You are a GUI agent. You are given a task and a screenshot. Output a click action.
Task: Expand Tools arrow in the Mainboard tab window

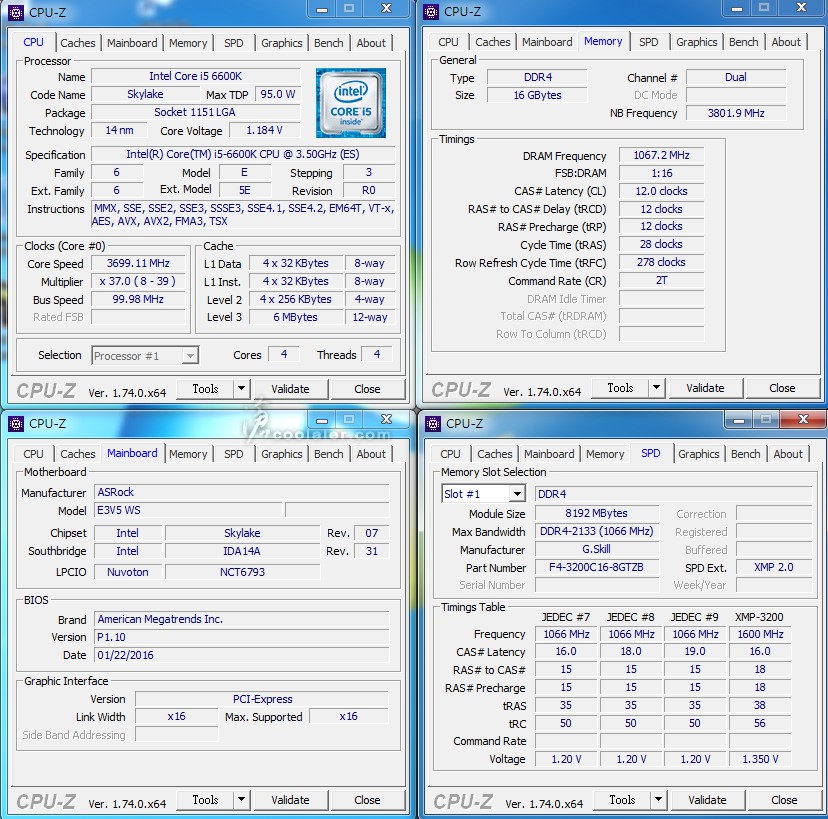coord(241,799)
